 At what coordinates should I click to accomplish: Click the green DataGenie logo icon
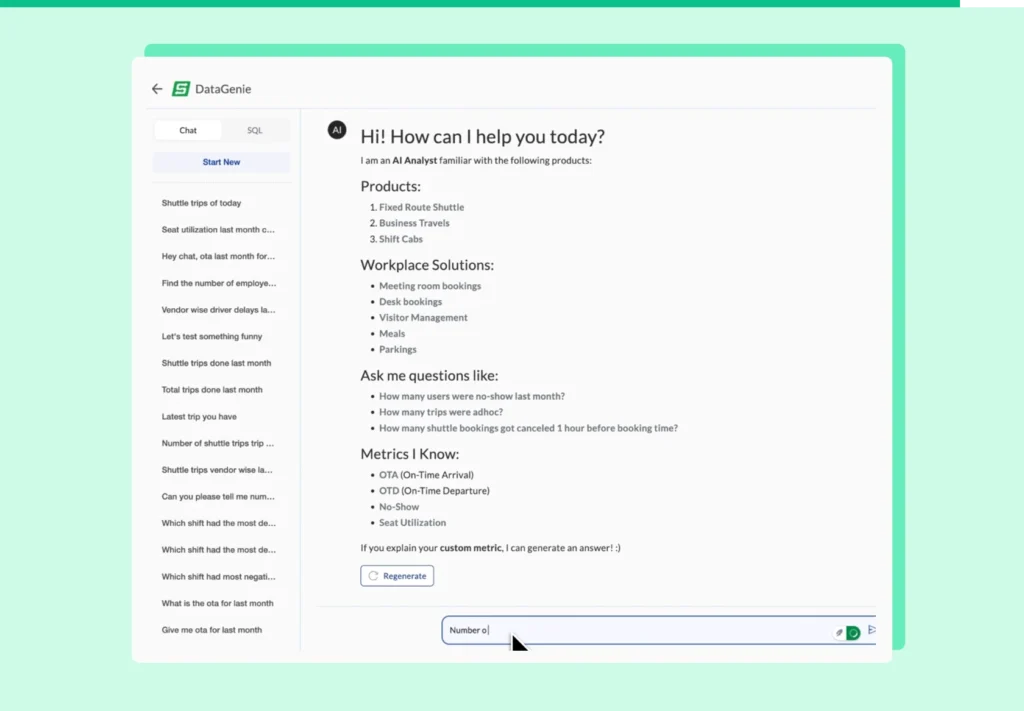pyautogui.click(x=181, y=89)
